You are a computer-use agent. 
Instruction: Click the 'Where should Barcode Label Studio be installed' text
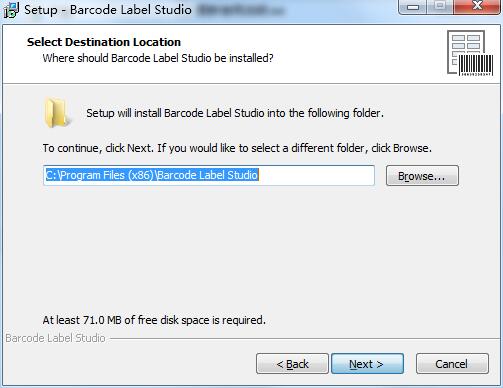(158, 58)
